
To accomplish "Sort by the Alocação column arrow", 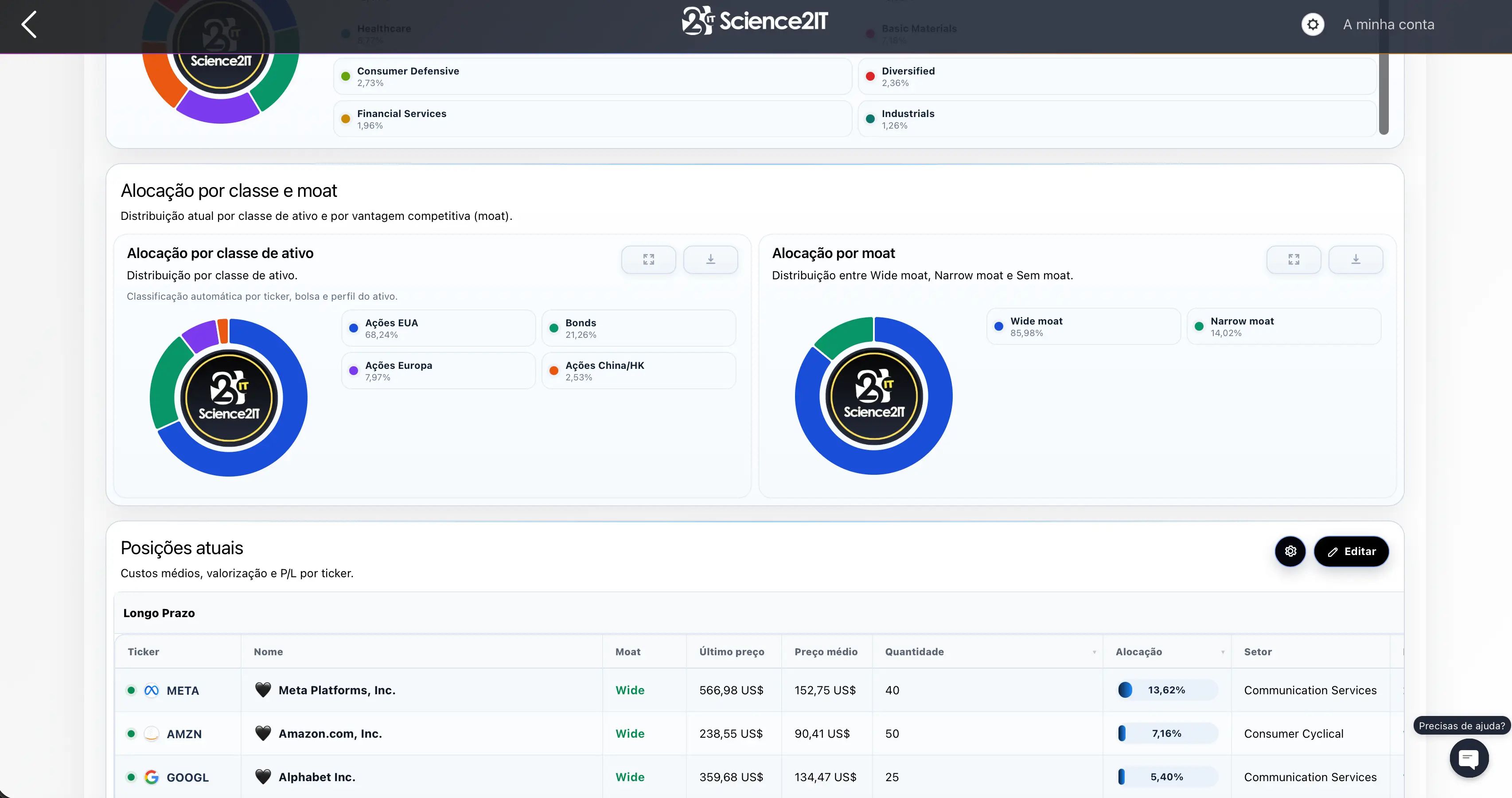I will click(1223, 653).
